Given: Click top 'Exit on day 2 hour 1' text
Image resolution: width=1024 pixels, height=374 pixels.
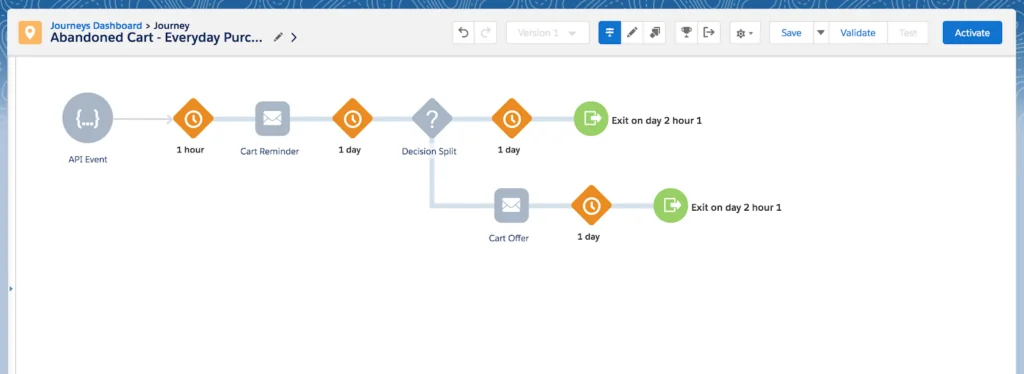Looking at the screenshot, I should pos(657,120).
